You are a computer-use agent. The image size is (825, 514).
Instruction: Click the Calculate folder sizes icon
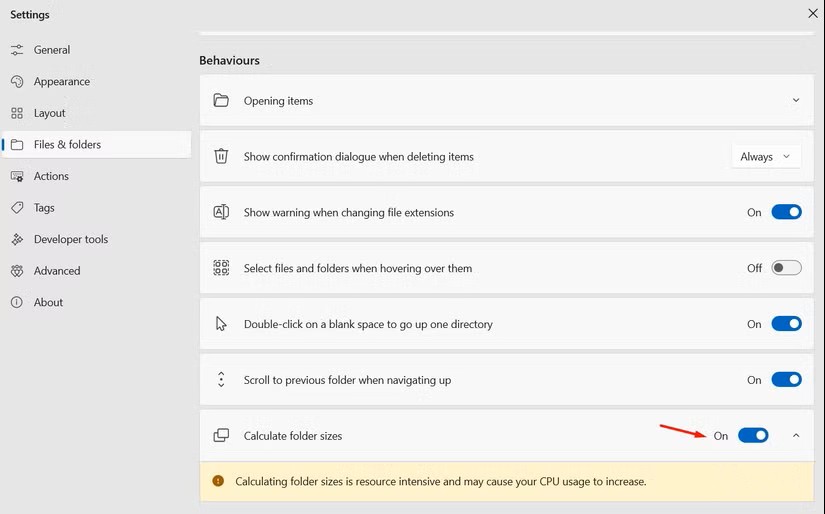pos(222,436)
